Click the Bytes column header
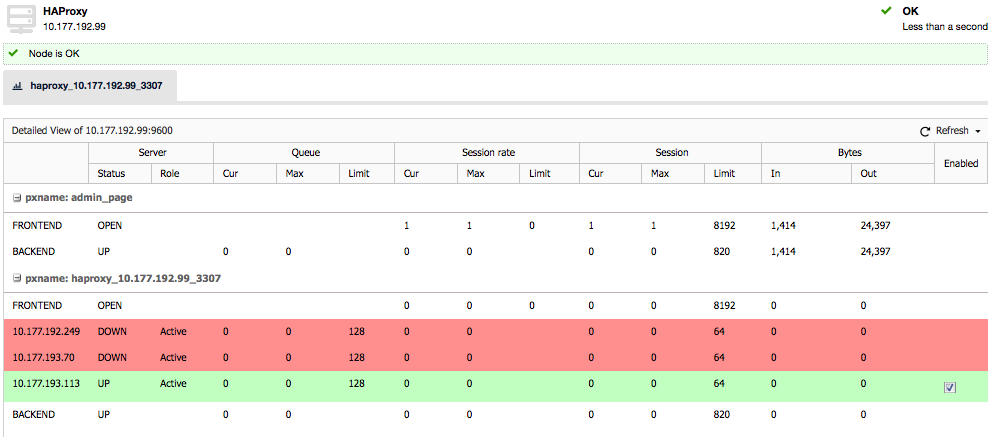 coord(848,153)
